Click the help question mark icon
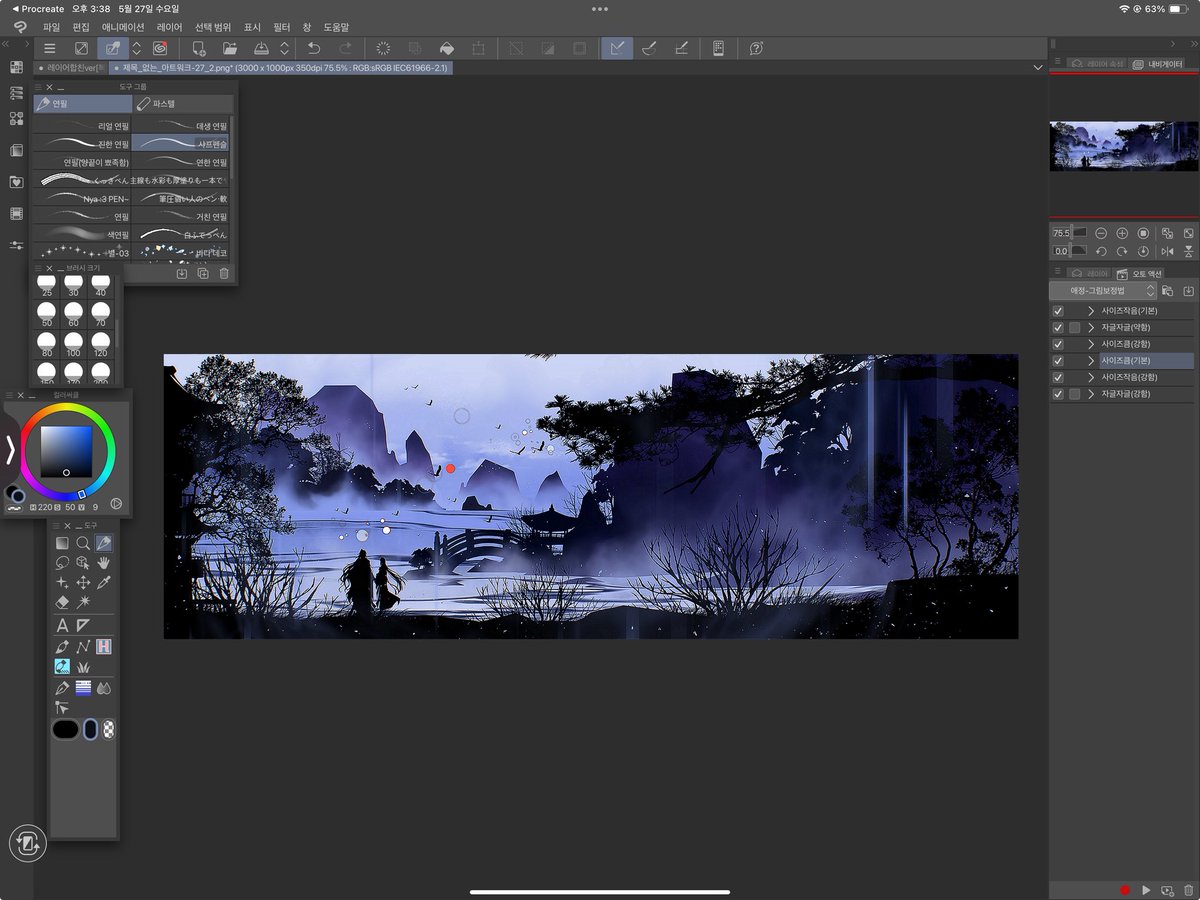This screenshot has width=1200, height=900. point(757,48)
